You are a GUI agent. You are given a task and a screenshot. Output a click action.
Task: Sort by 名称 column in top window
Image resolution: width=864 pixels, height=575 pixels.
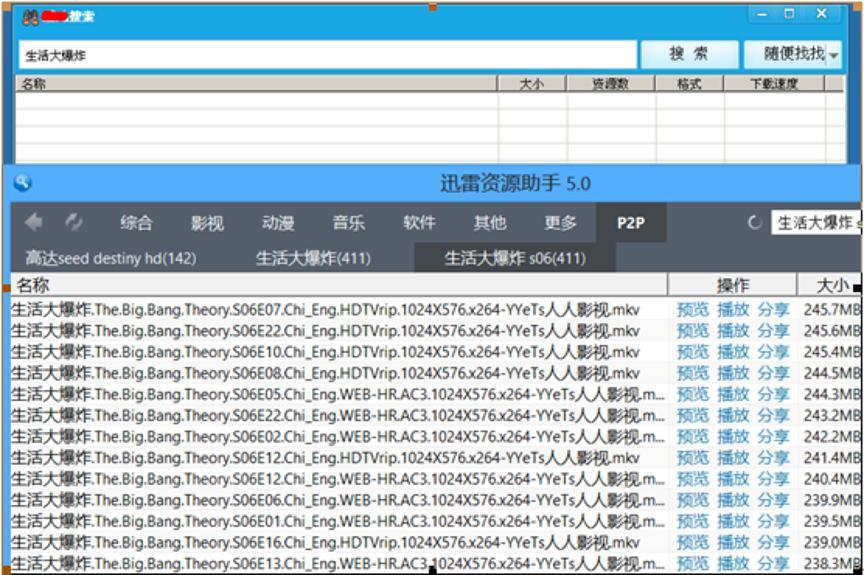[256, 84]
